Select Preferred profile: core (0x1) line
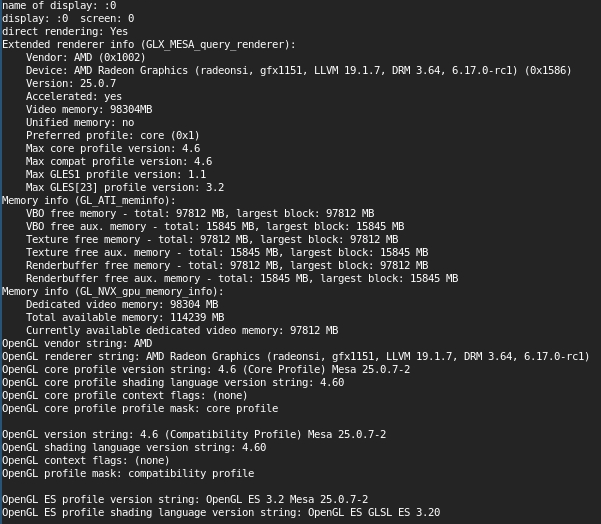This screenshot has height=524, width=601. 113,136
